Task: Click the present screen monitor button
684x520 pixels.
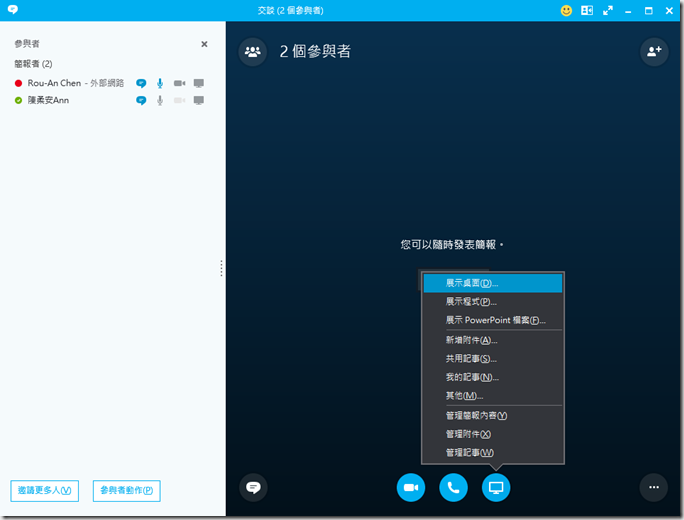Action: (x=496, y=487)
